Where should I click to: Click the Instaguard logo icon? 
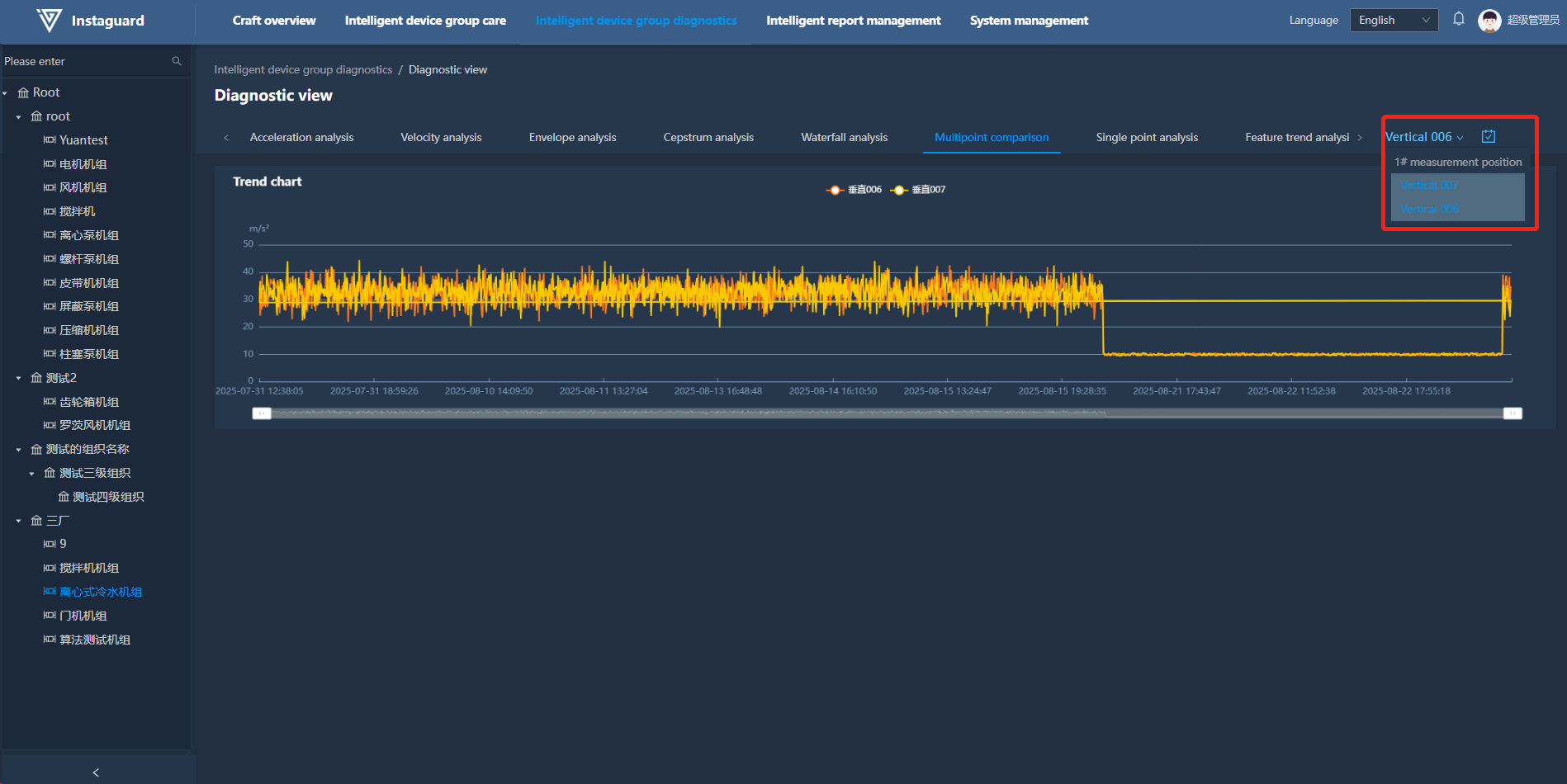tap(50, 21)
